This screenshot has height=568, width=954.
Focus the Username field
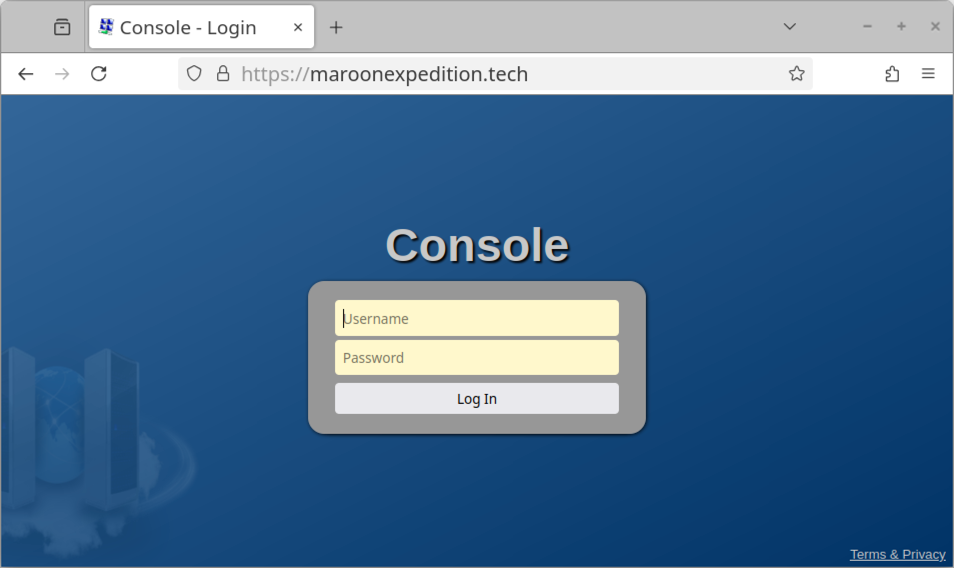476,318
